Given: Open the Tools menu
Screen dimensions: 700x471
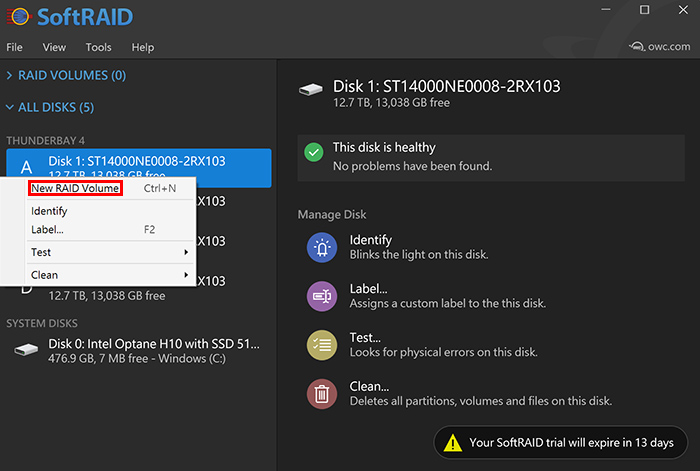Looking at the screenshot, I should [x=98, y=47].
